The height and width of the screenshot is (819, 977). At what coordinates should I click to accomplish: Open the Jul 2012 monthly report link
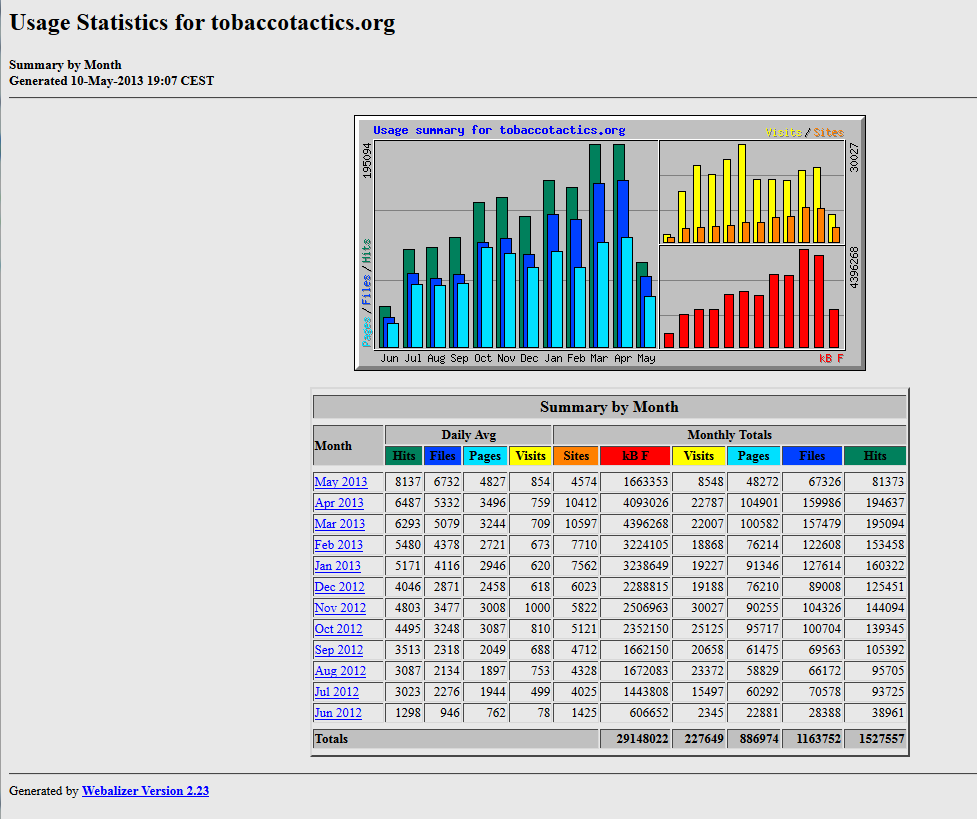pyautogui.click(x=336, y=692)
